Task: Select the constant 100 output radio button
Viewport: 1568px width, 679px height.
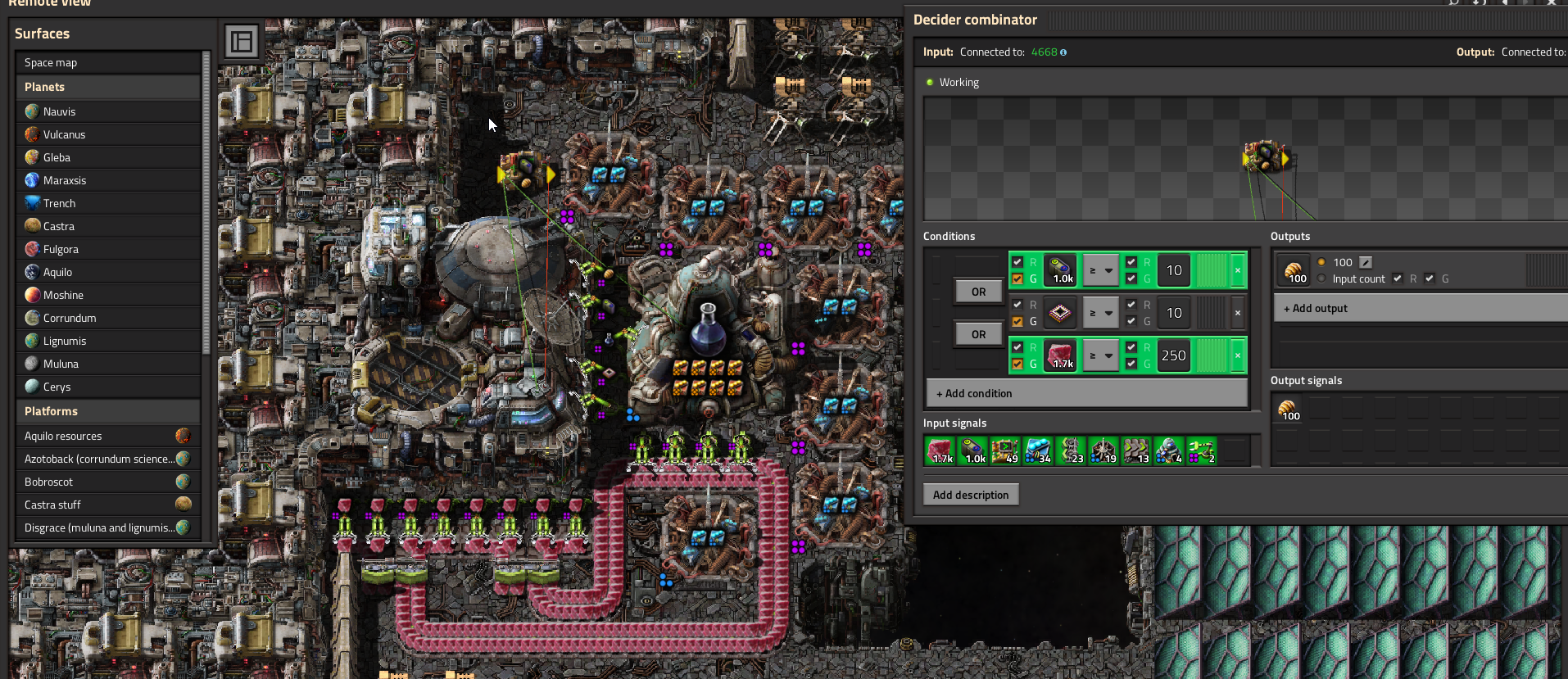Action: pos(1321,262)
